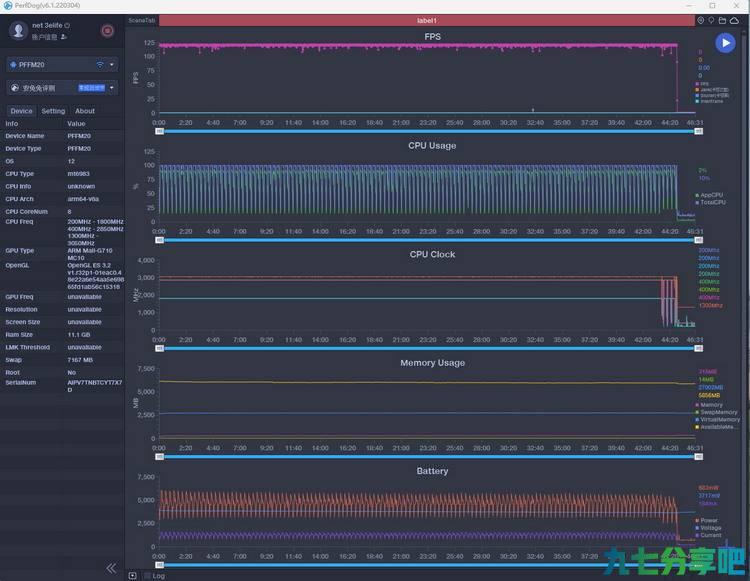This screenshot has width=750, height=581.
Task: Click the right handle of the CPU Usage range slider
Action: [x=699, y=240]
